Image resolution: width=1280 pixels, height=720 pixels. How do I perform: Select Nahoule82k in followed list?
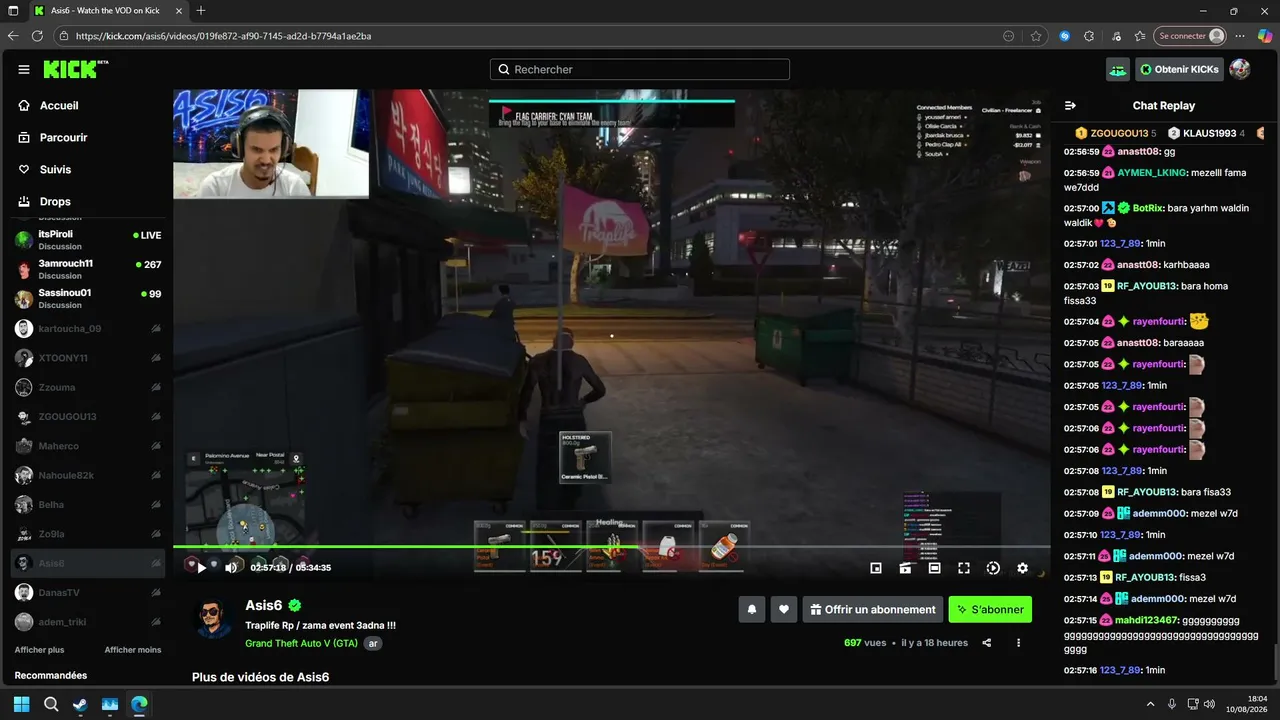tap(88, 475)
